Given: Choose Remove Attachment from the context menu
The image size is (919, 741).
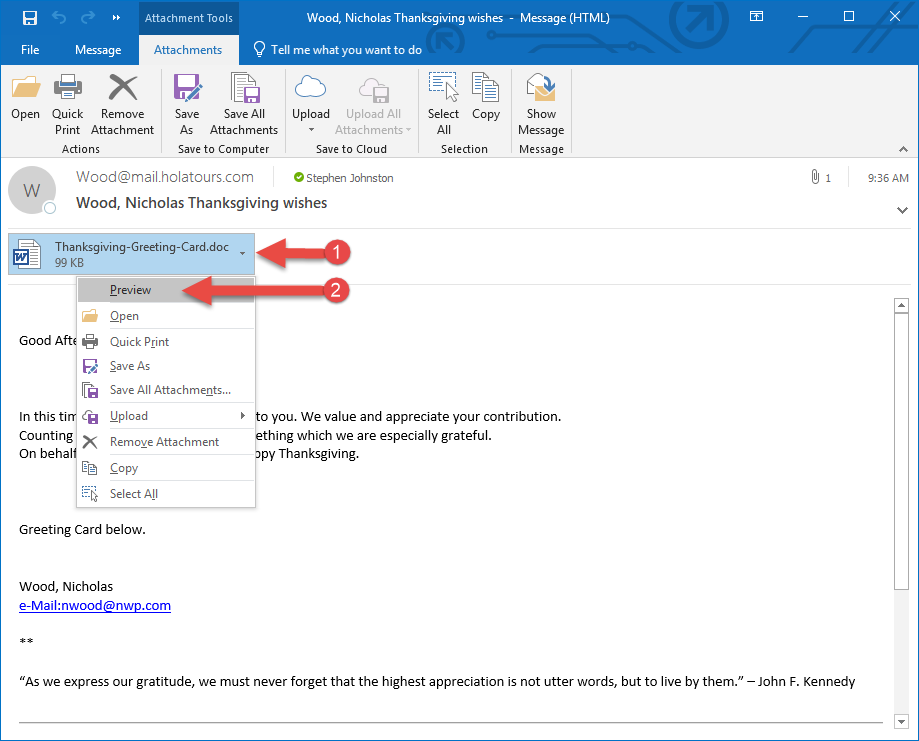Looking at the screenshot, I should (x=166, y=442).
